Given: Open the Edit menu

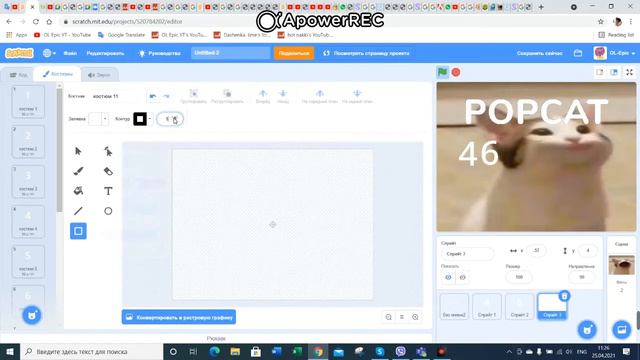Looking at the screenshot, I should (x=105, y=53).
